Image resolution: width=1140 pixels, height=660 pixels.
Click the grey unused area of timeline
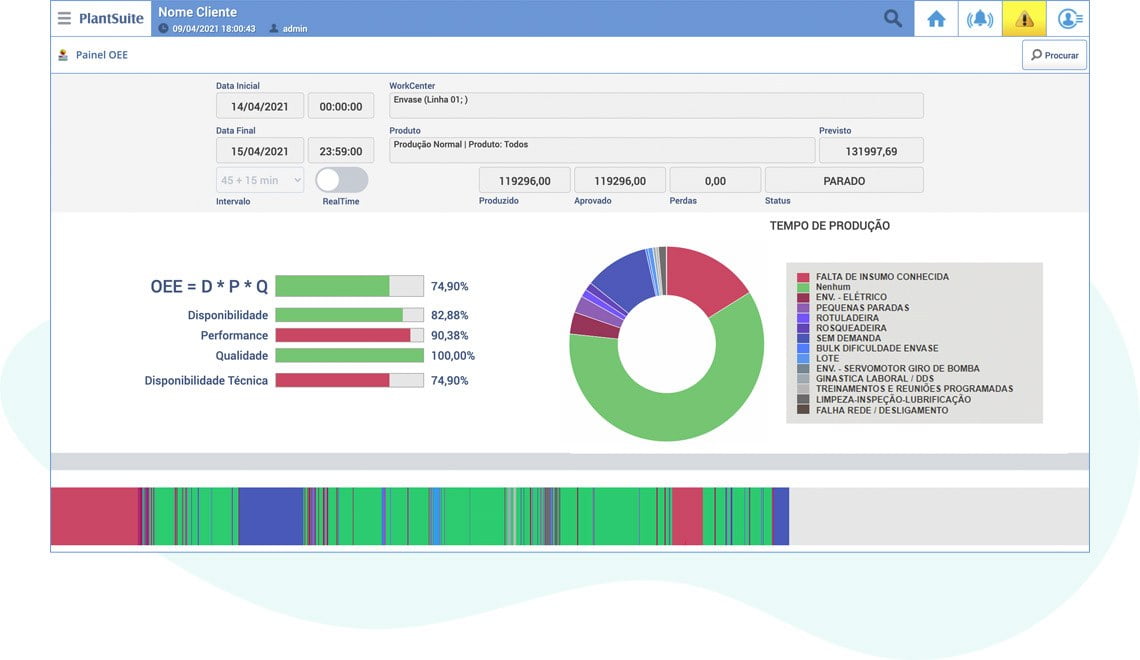click(x=939, y=516)
